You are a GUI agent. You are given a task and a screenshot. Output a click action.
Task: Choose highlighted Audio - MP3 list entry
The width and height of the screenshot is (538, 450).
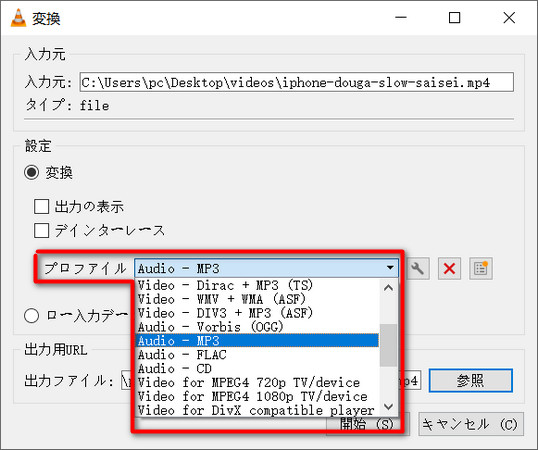257,341
